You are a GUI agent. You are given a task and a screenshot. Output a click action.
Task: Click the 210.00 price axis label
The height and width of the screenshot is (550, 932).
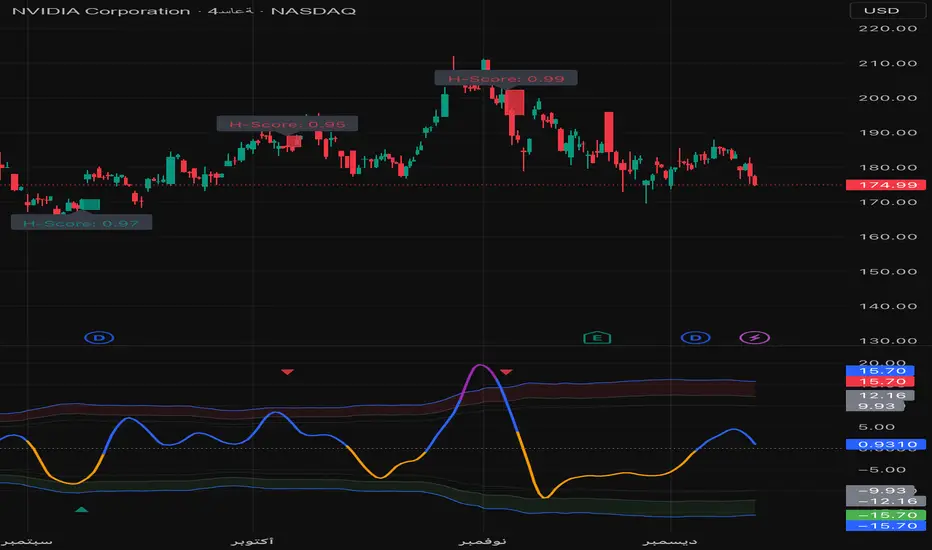click(x=887, y=63)
